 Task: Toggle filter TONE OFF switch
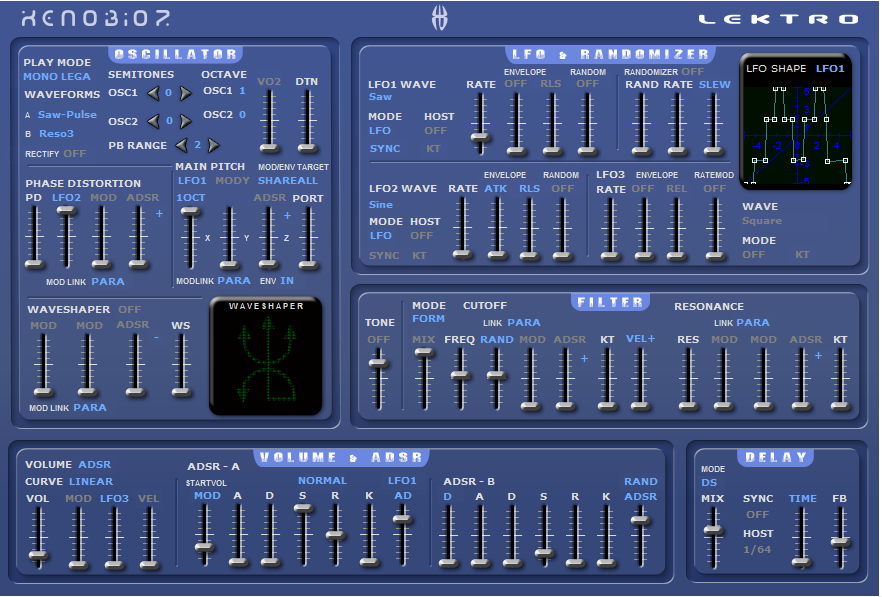point(379,339)
